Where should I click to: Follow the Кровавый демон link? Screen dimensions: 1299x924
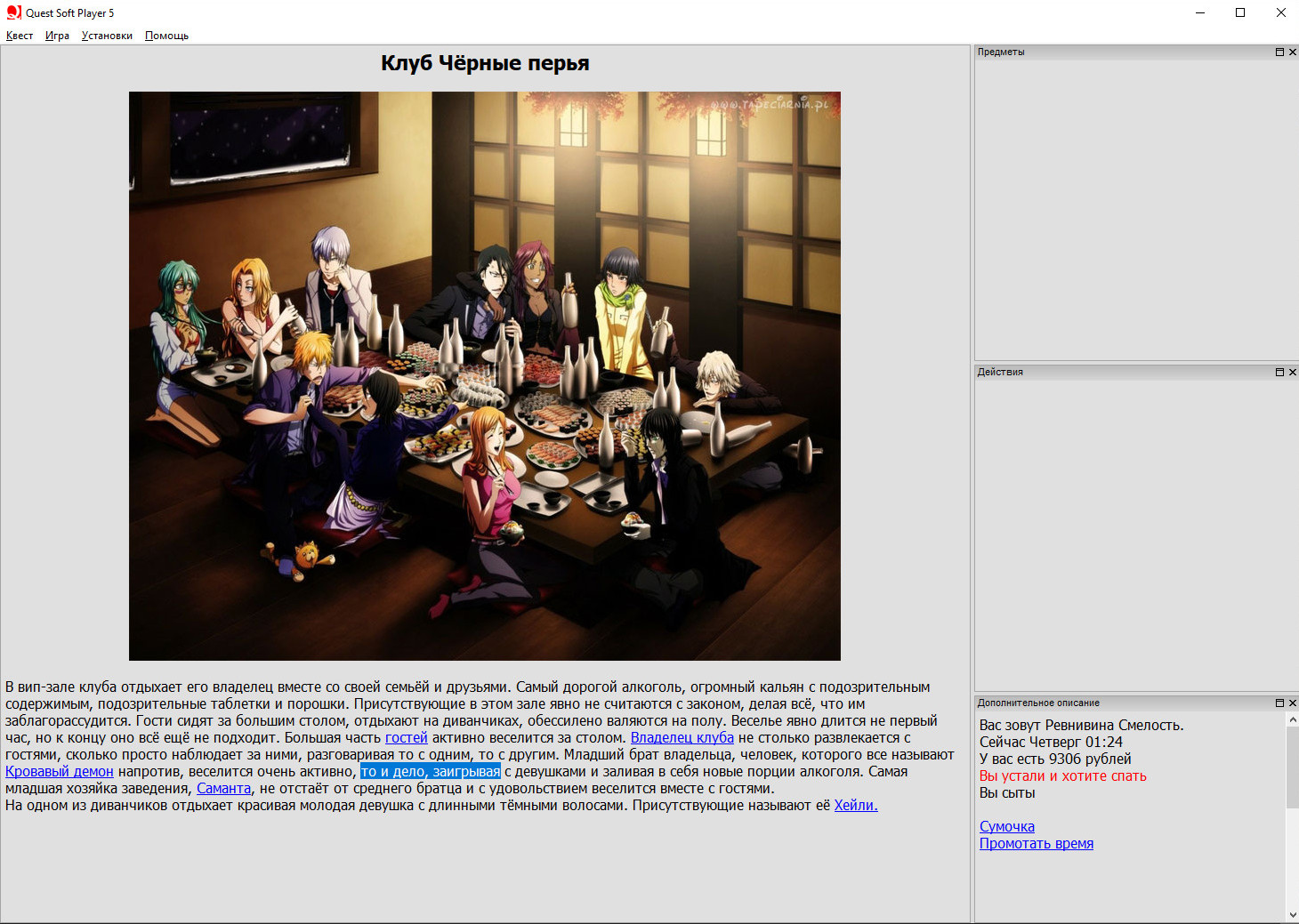[60, 772]
